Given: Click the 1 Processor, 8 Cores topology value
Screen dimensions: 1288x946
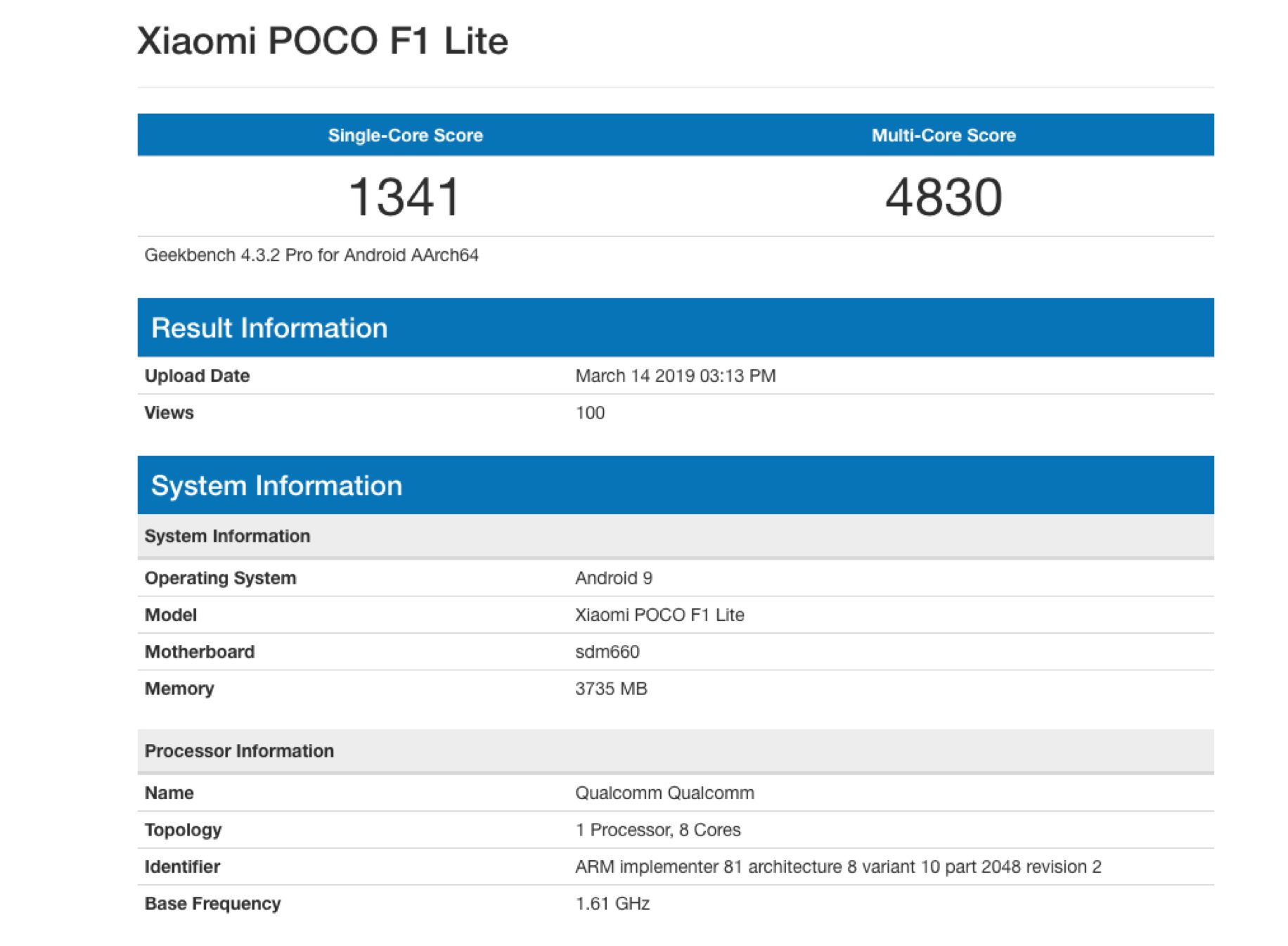Looking at the screenshot, I should pyautogui.click(x=657, y=830).
